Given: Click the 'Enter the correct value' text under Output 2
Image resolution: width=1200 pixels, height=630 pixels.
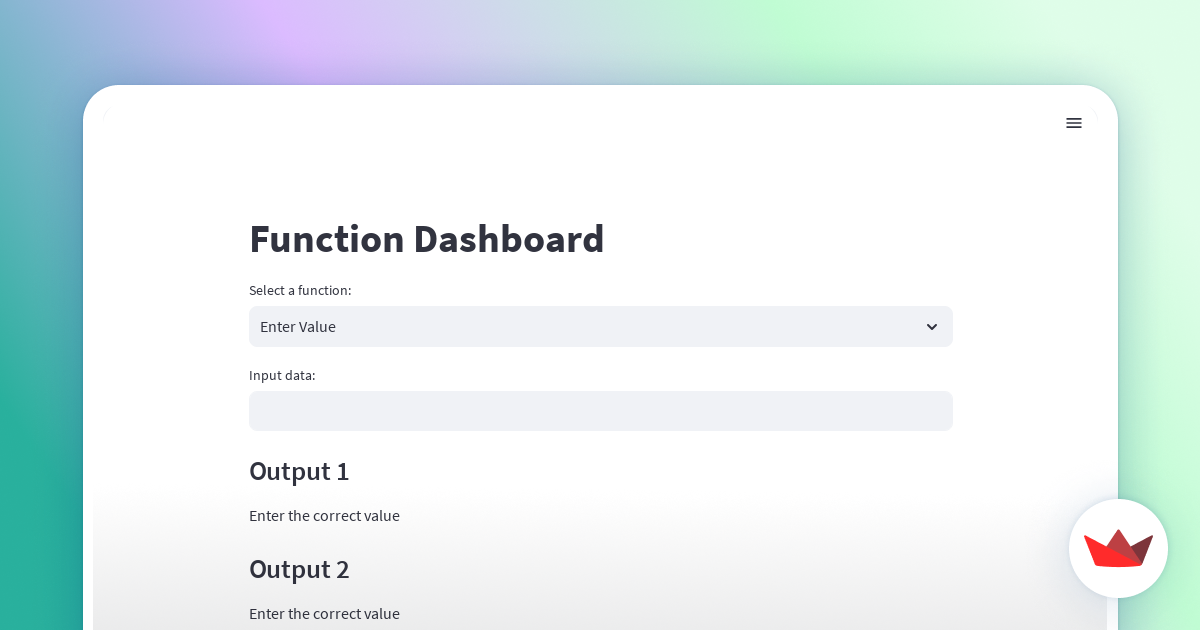Looking at the screenshot, I should pos(324,614).
